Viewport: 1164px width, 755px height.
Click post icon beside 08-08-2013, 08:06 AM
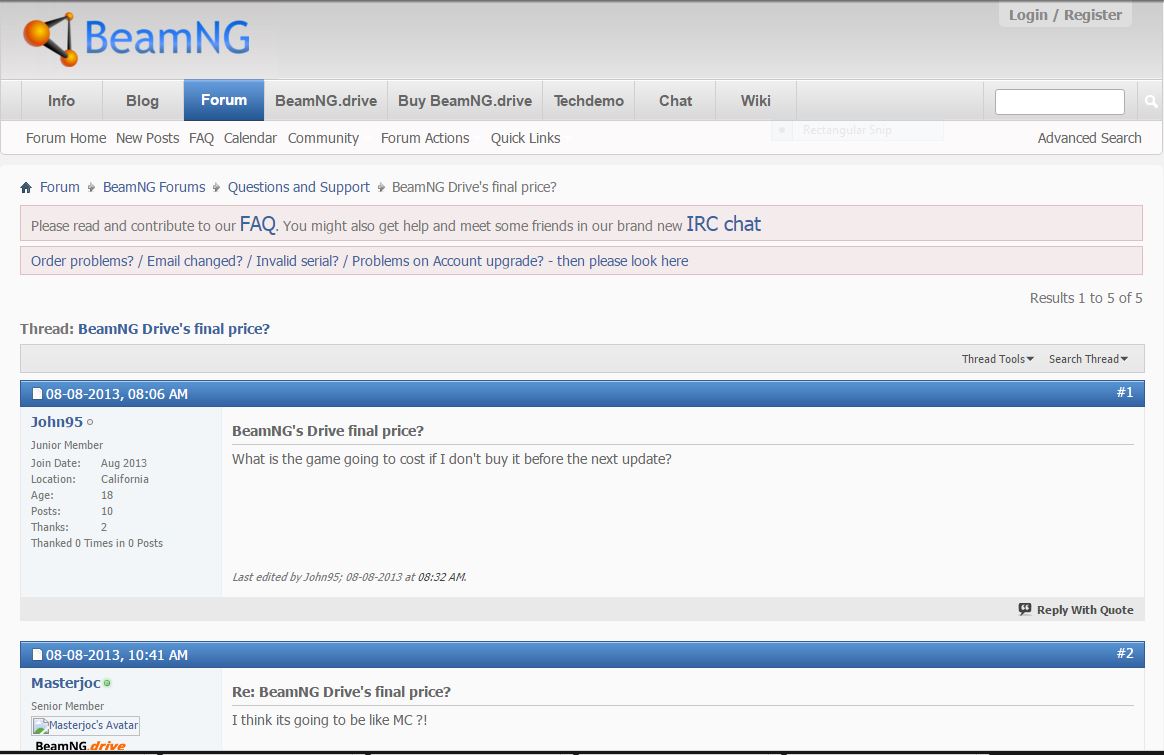(x=37, y=394)
